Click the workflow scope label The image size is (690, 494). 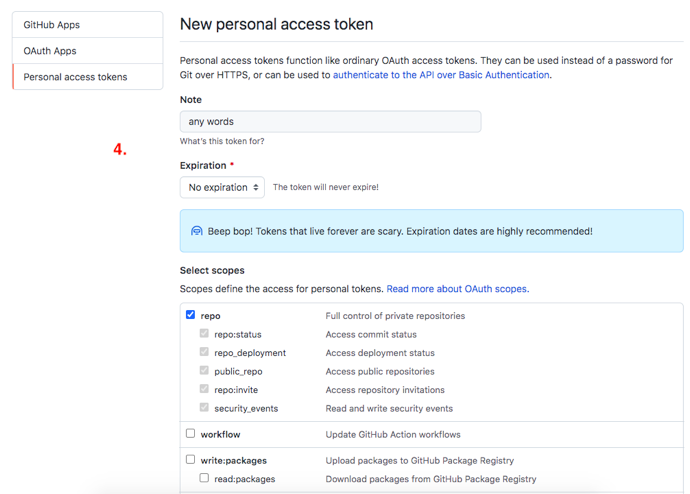click(220, 435)
